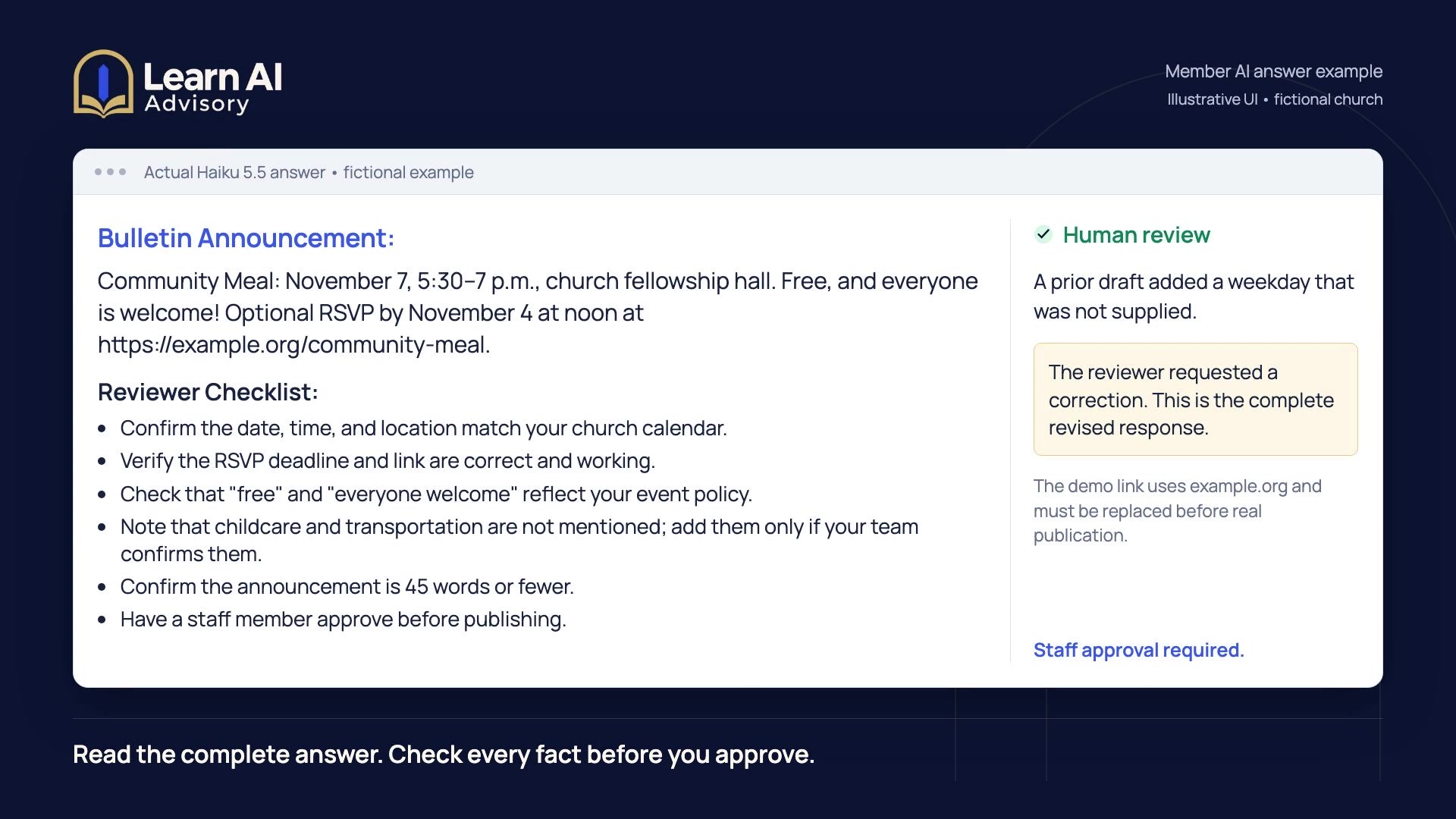Click the three-dot window control cluster
The height and width of the screenshot is (819, 1456).
(110, 172)
